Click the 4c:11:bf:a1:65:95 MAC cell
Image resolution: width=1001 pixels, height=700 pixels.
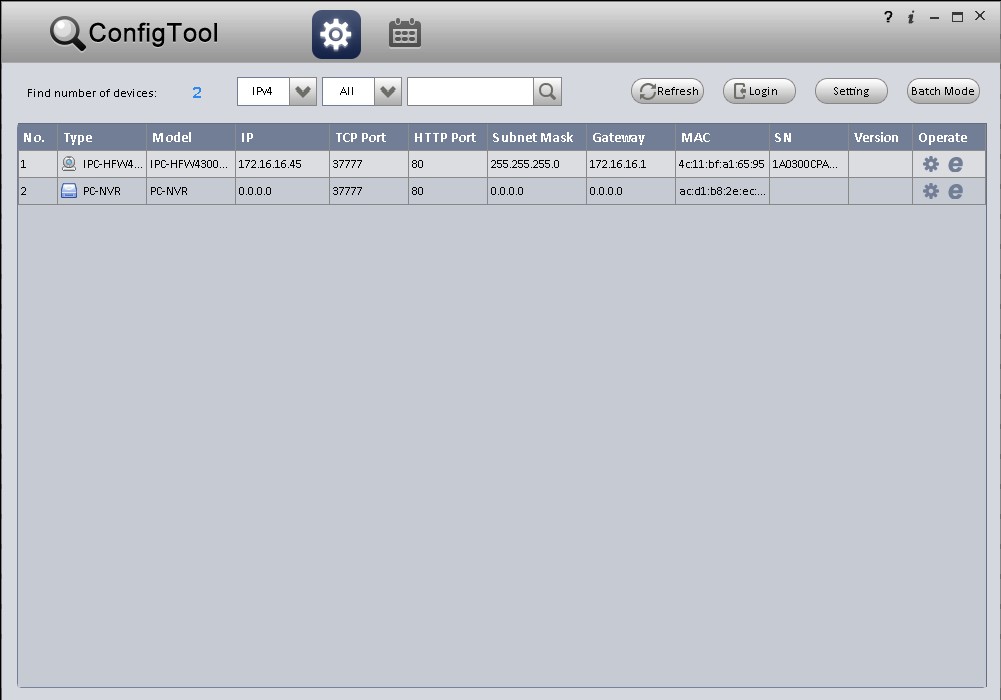click(722, 164)
